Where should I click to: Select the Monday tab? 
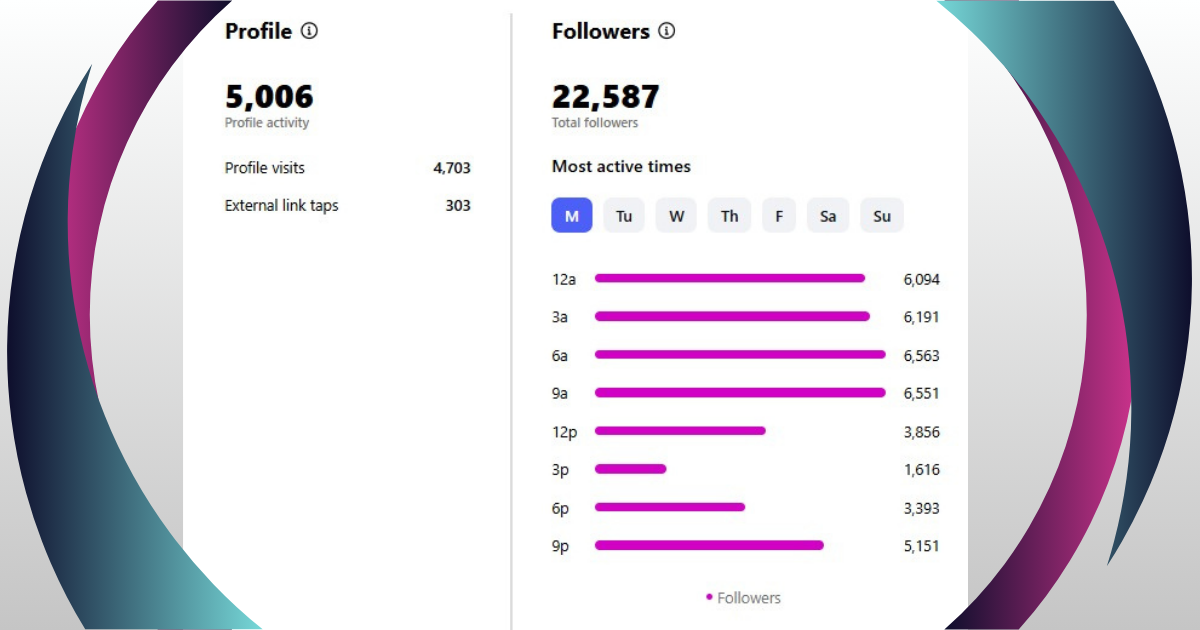(x=572, y=216)
